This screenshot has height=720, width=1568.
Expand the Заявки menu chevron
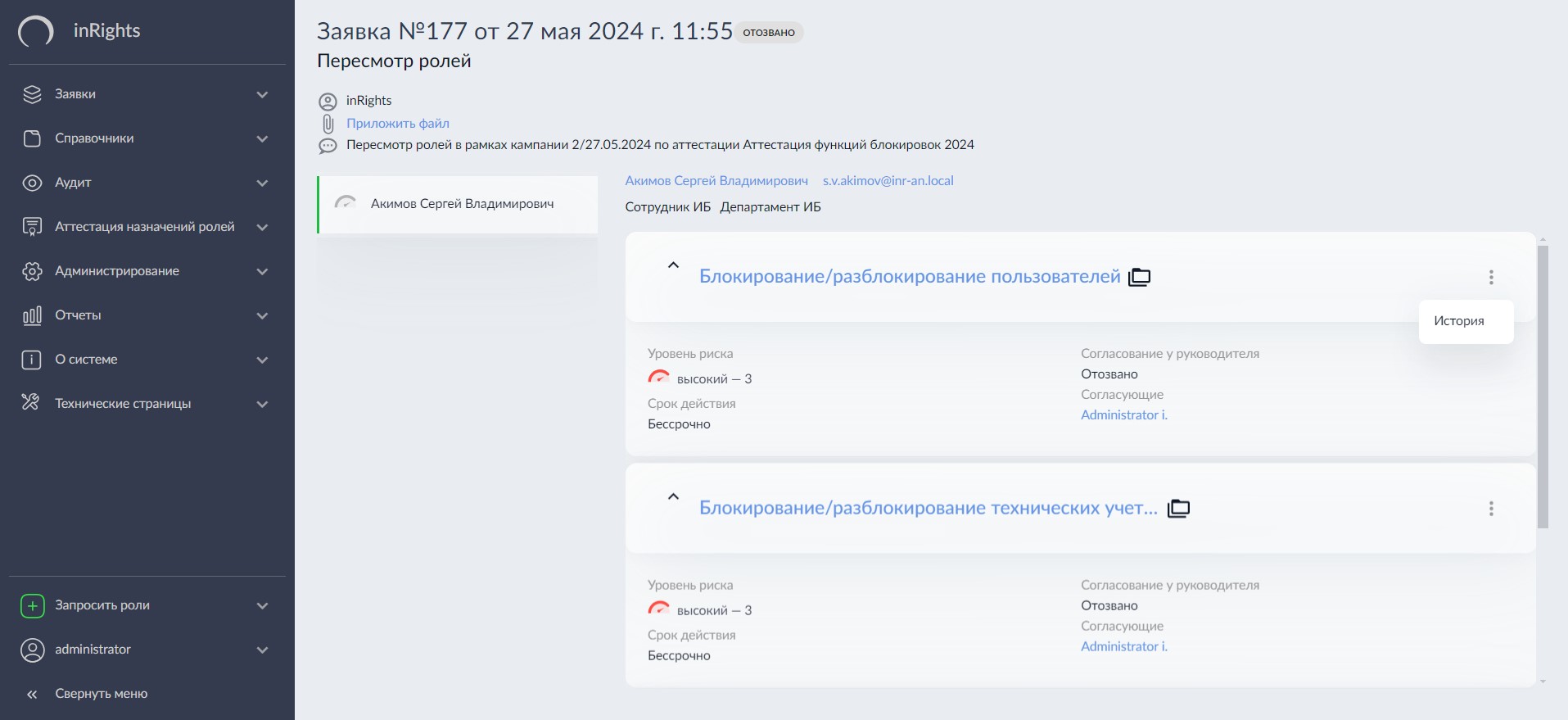(262, 94)
